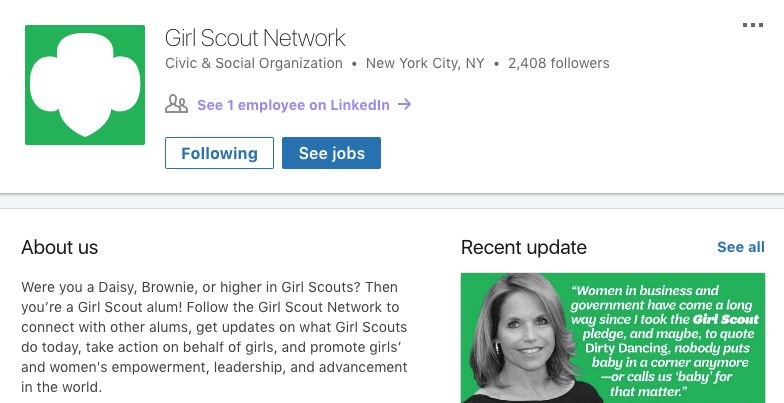Screen dimensions: 784x403
Task: Open the three-dot more options menu
Action: 753,25
